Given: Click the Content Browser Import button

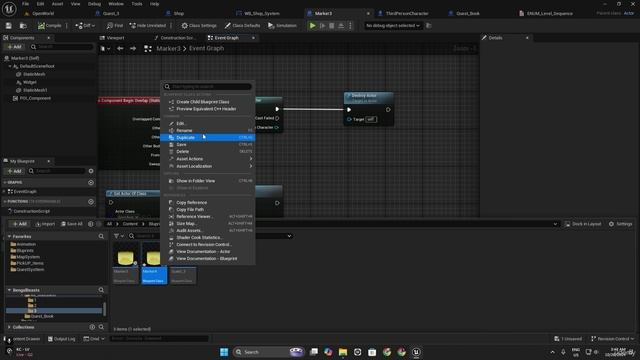Looking at the screenshot, I should 45,224.
